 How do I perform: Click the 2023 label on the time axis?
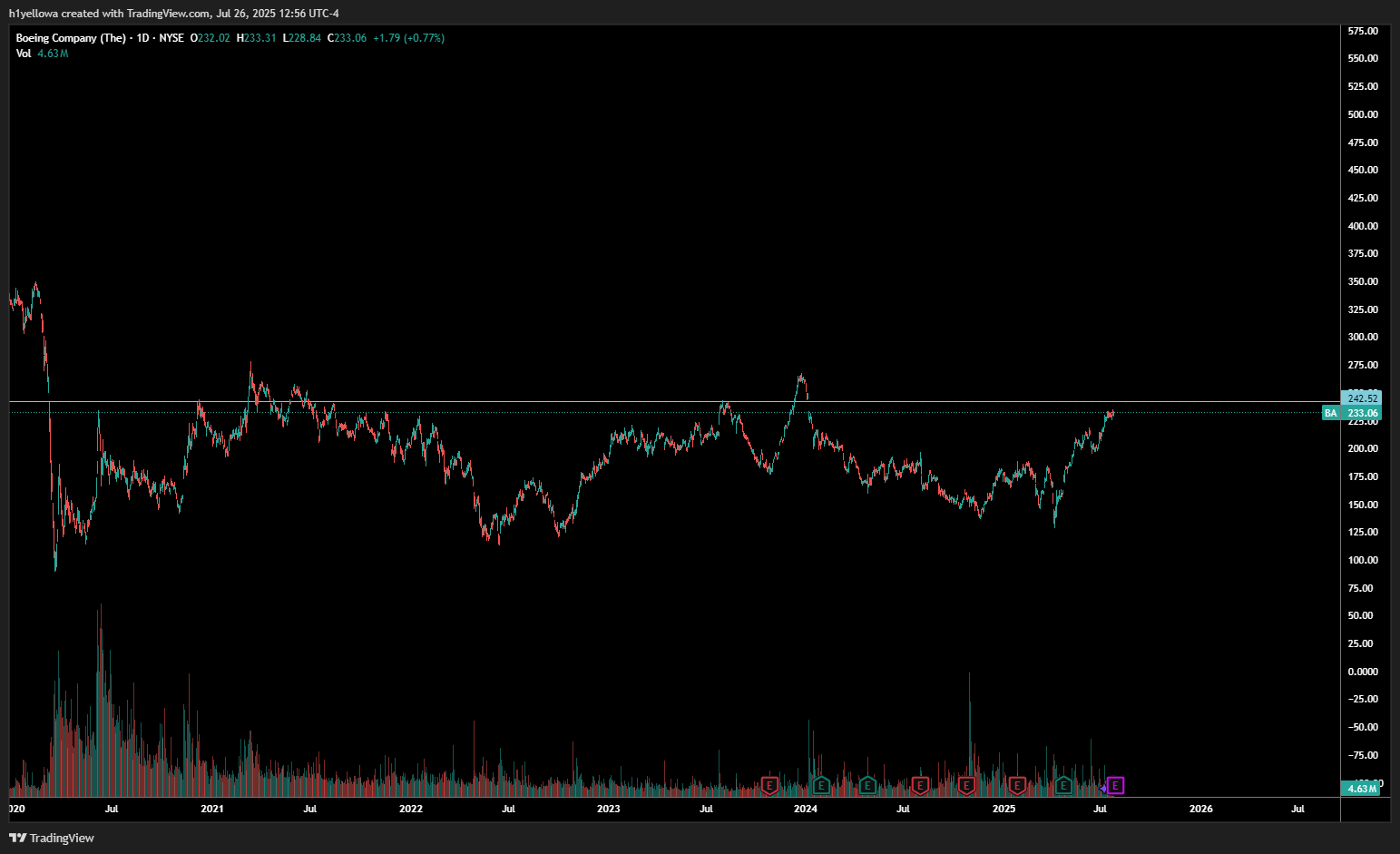tap(609, 809)
